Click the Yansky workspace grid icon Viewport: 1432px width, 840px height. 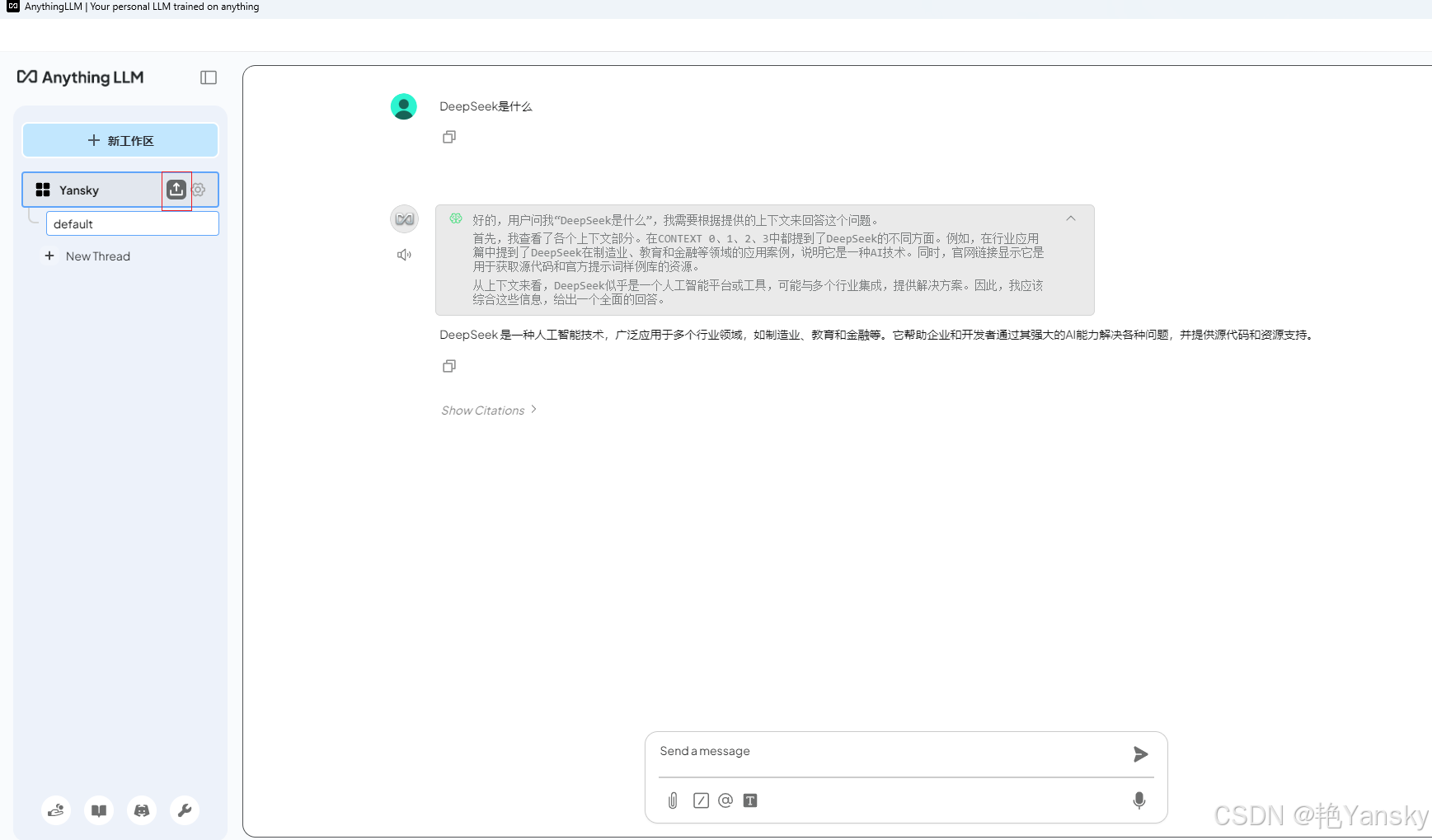tap(43, 190)
